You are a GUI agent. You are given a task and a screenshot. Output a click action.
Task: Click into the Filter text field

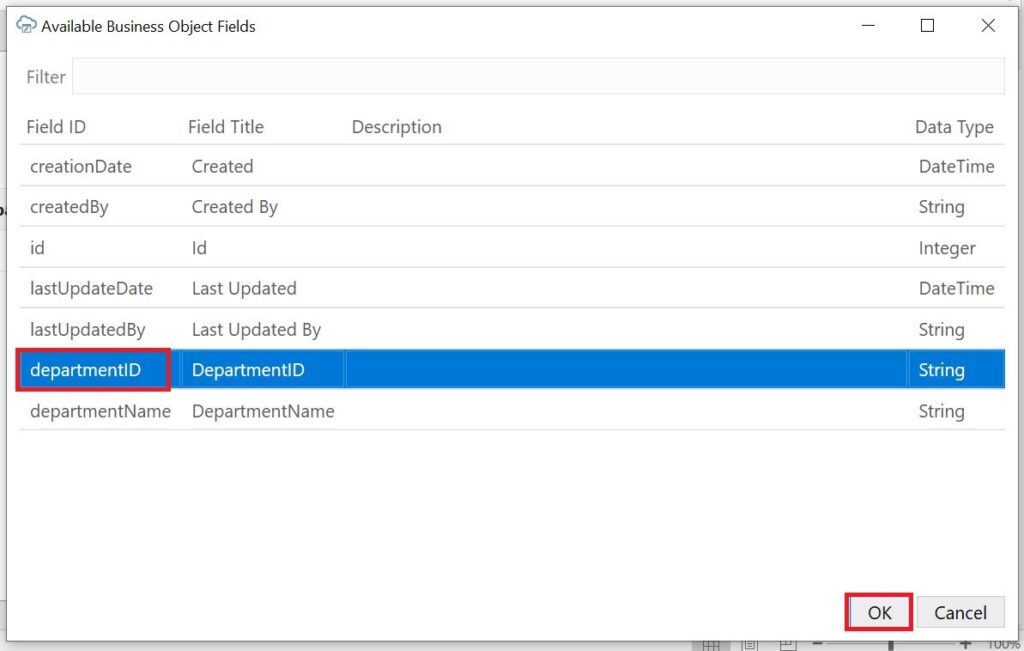click(x=537, y=77)
